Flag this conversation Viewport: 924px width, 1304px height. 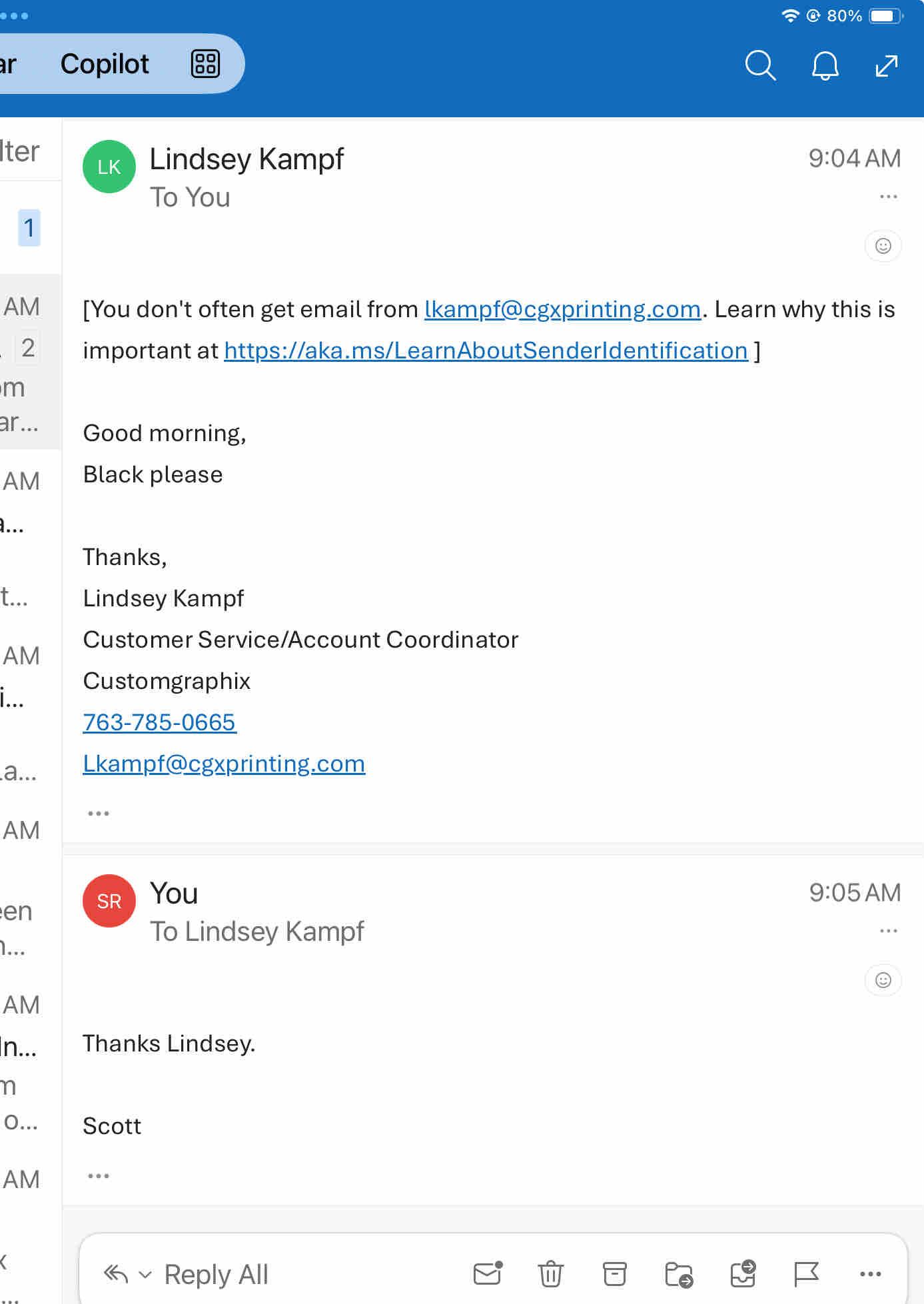point(806,1273)
